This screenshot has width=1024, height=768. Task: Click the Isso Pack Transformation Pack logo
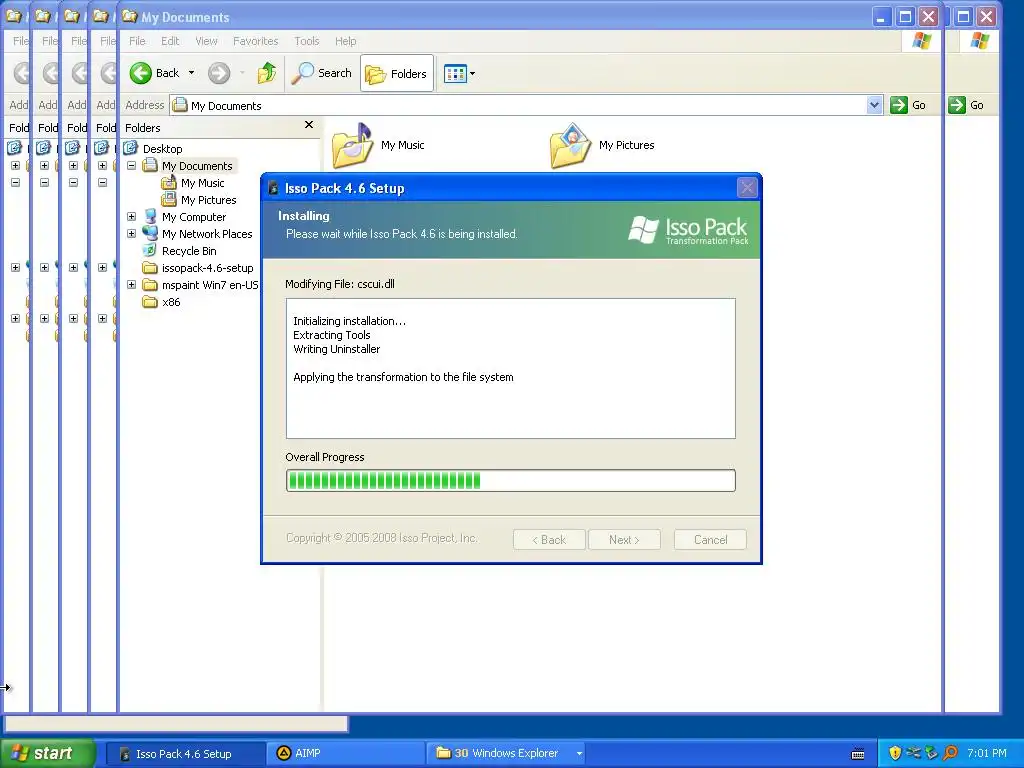688,230
